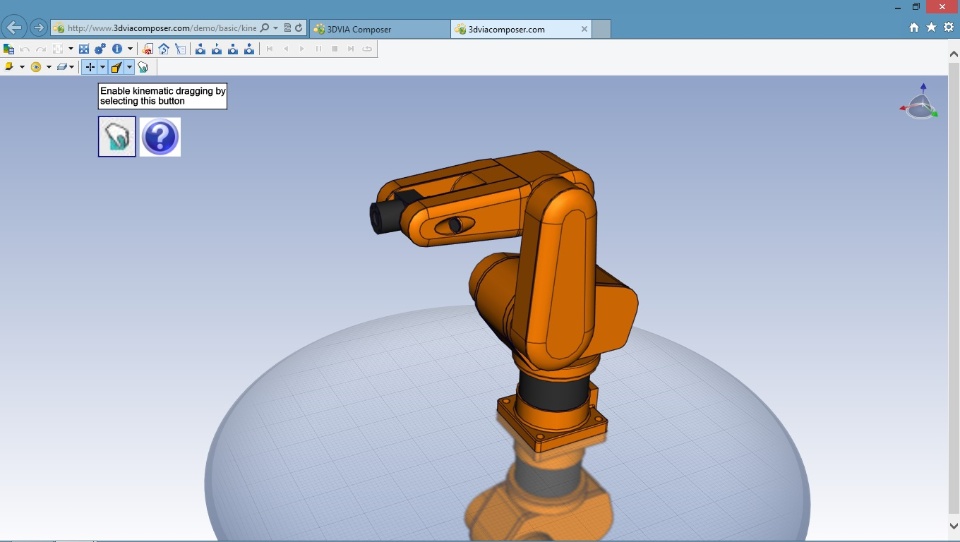Image resolution: width=960 pixels, height=542 pixels.
Task: Click the browser Home icon
Action: (x=914, y=27)
